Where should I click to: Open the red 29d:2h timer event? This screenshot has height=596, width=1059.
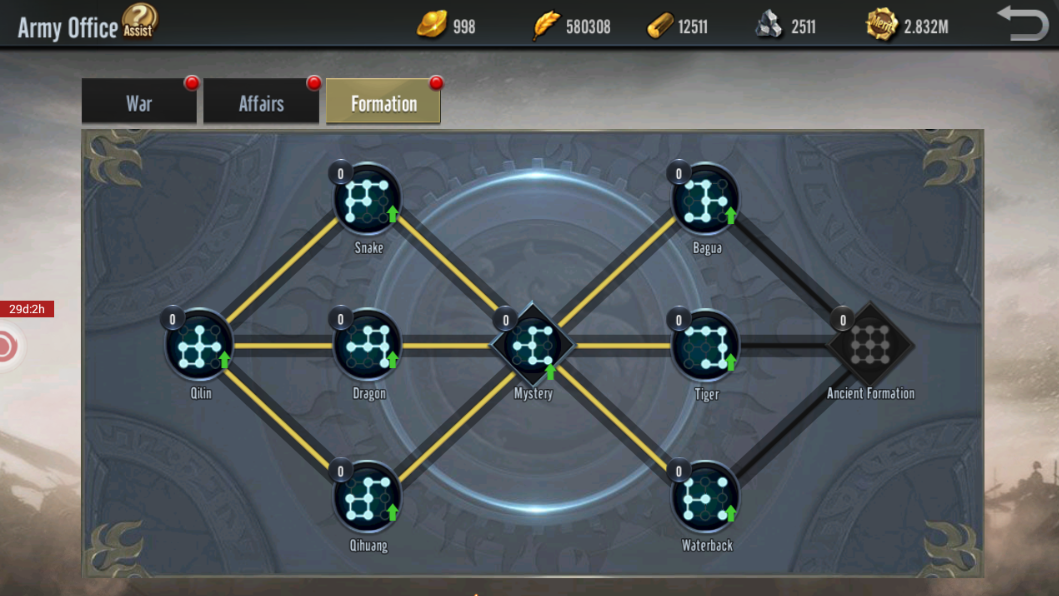click(27, 309)
